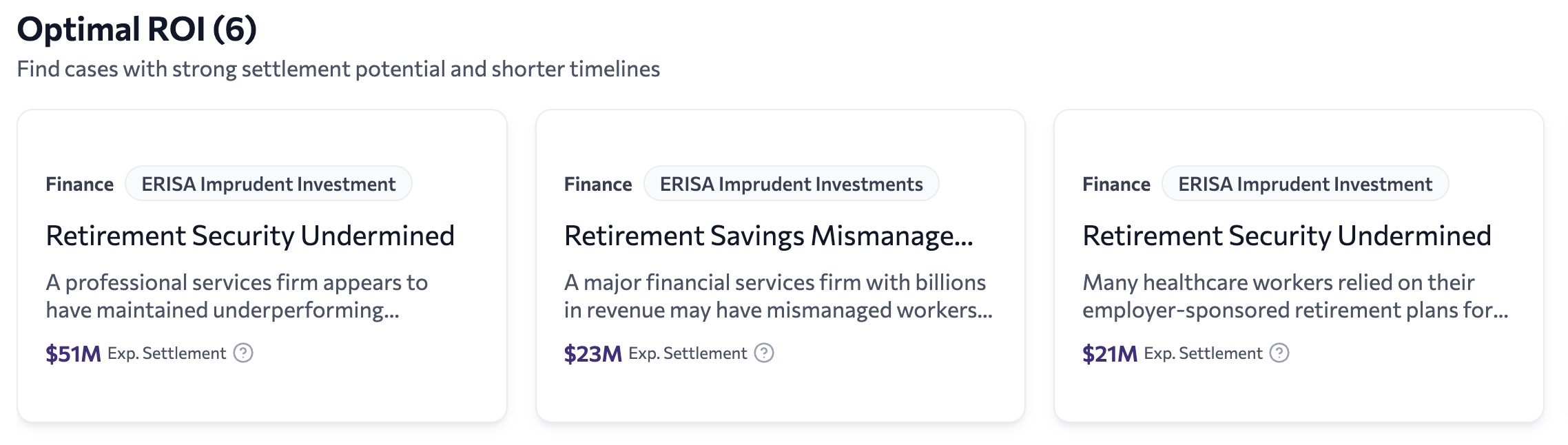Select the ERISA Imprudent Investments tag

point(791,184)
